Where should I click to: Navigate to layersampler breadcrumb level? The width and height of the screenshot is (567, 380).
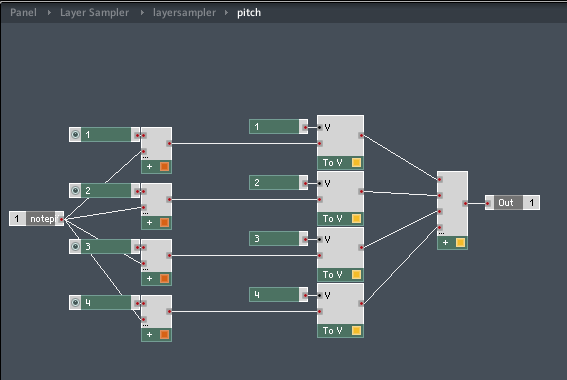(x=184, y=13)
